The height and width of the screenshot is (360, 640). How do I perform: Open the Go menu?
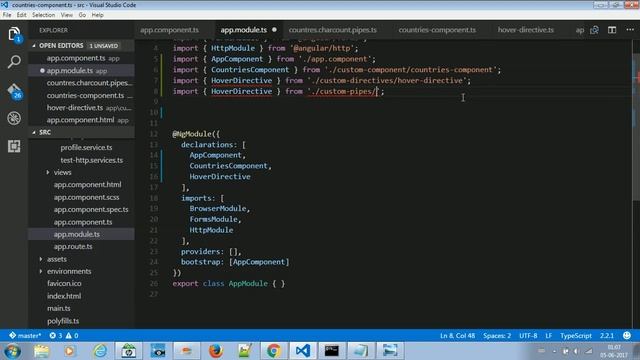[82, 15]
